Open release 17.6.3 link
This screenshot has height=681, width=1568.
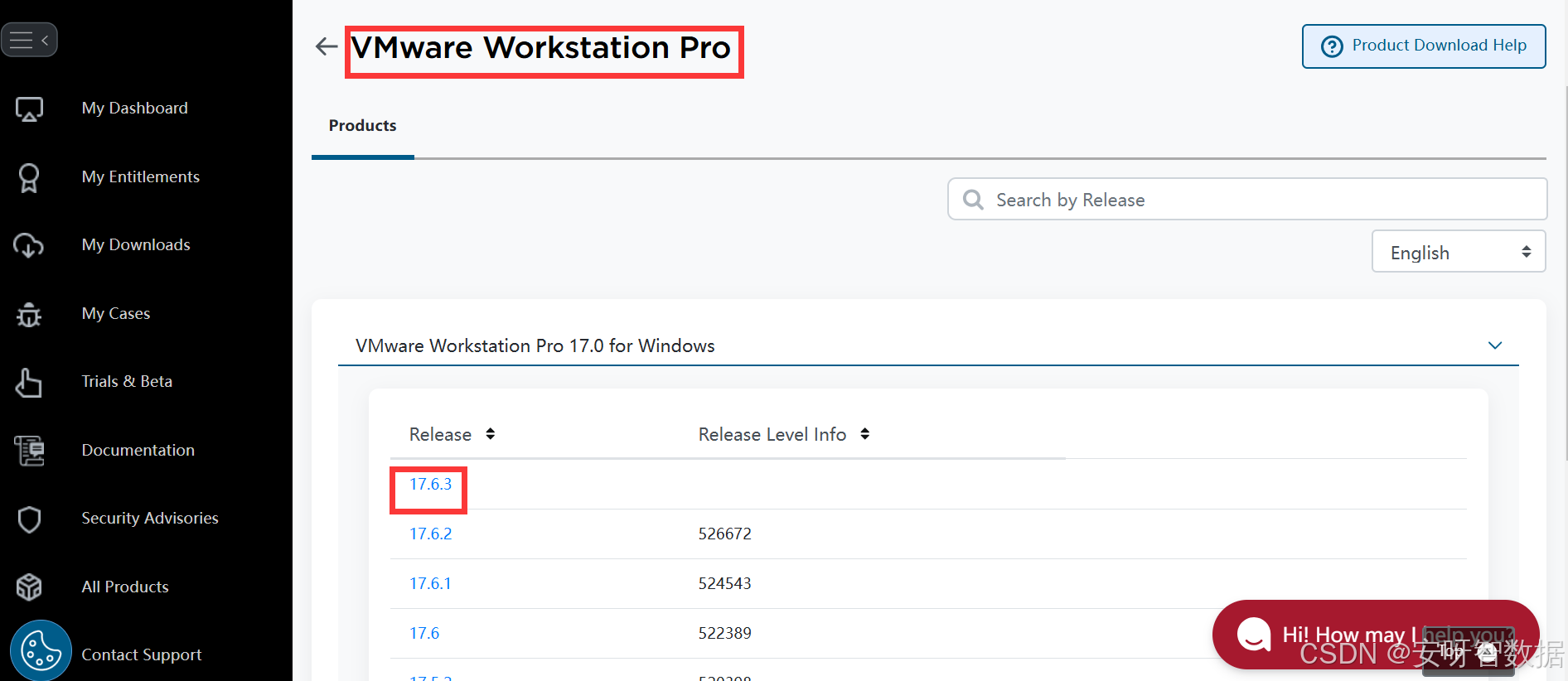click(431, 485)
